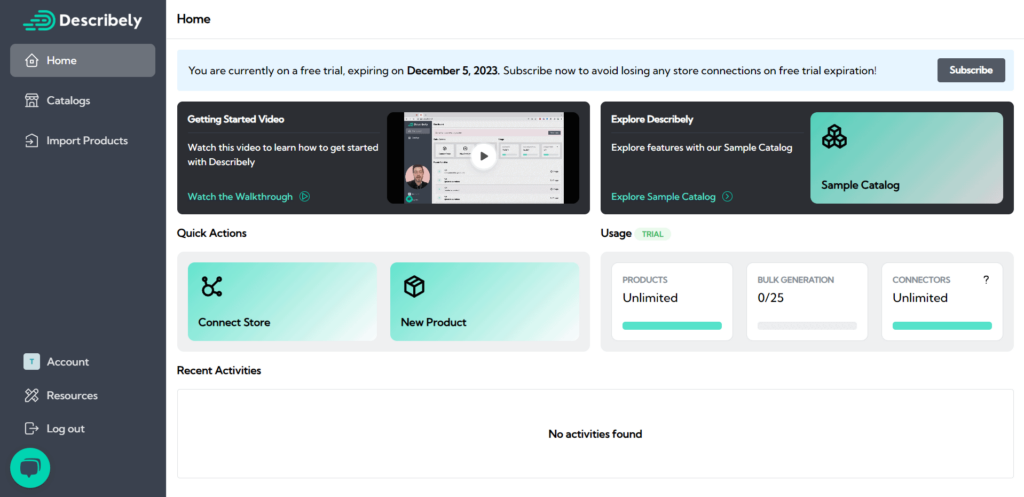Click the Bulk Generation progress bar

coord(807,326)
